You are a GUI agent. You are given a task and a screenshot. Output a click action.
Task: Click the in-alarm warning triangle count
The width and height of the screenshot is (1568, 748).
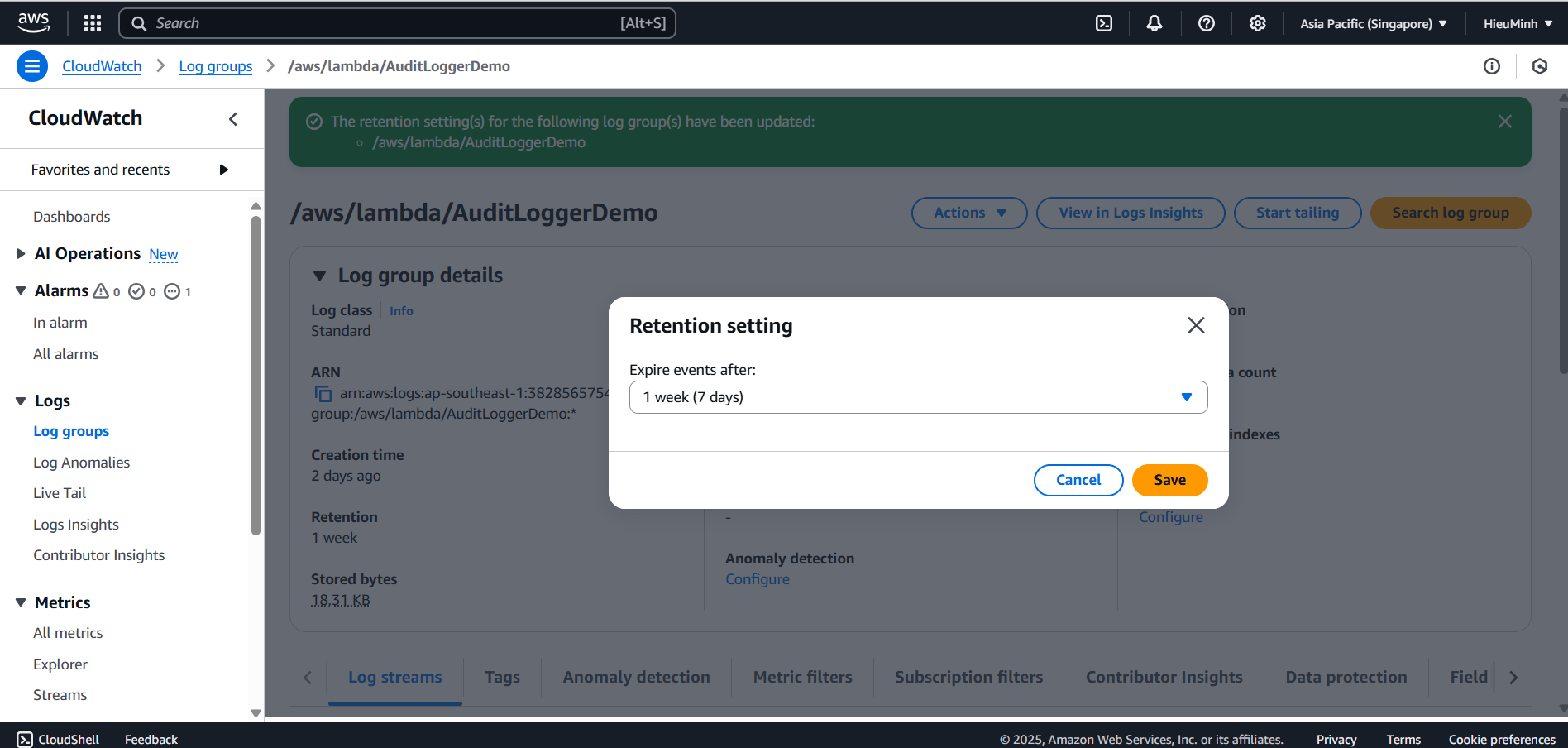click(x=107, y=291)
